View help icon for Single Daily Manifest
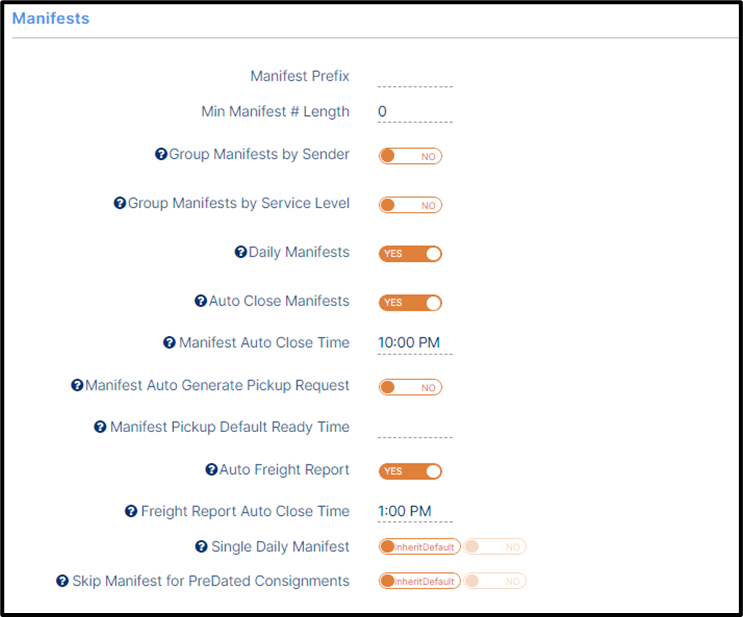 [201, 546]
